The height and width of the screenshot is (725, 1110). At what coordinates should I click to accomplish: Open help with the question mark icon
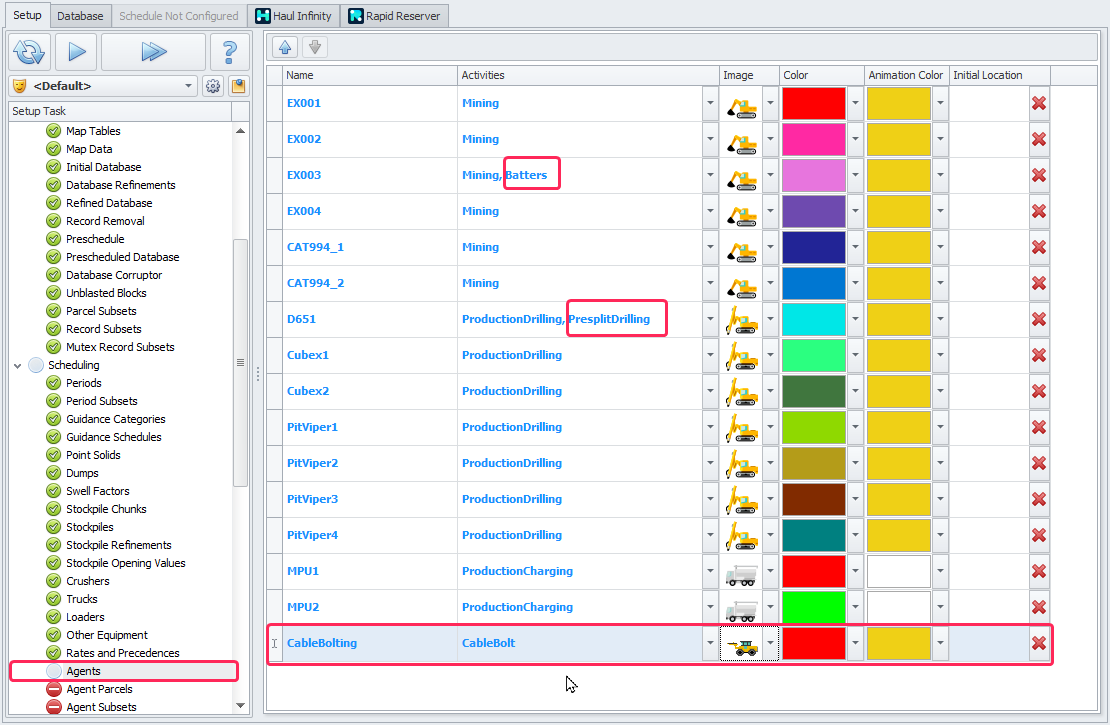tap(229, 51)
